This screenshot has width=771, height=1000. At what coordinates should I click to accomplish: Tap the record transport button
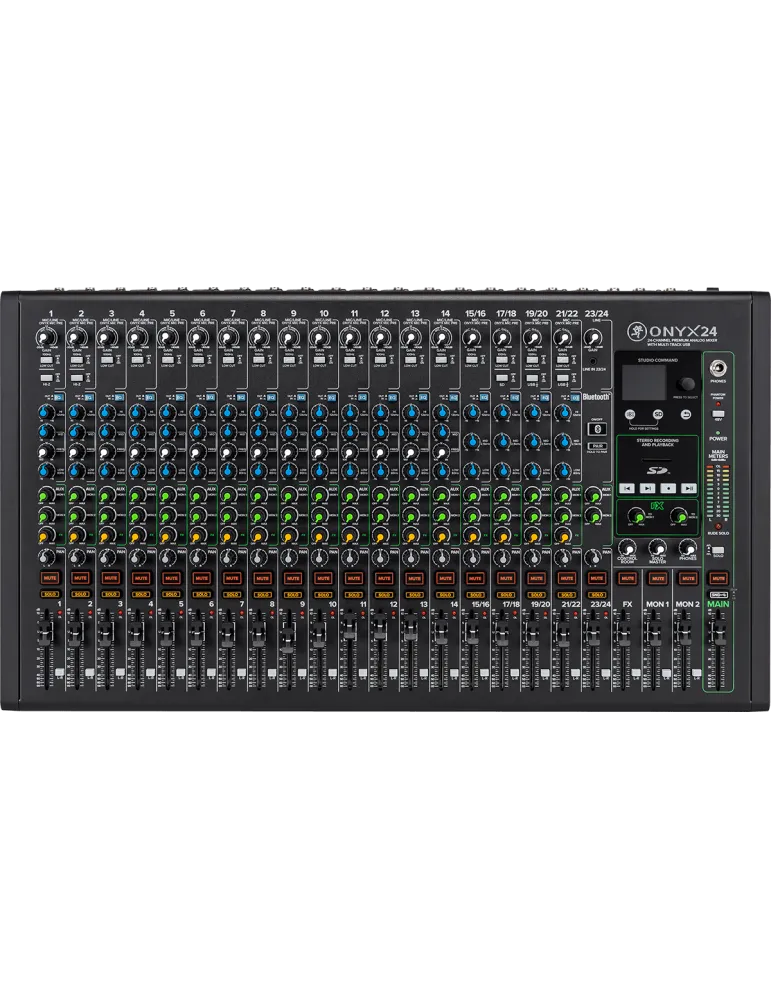click(668, 488)
